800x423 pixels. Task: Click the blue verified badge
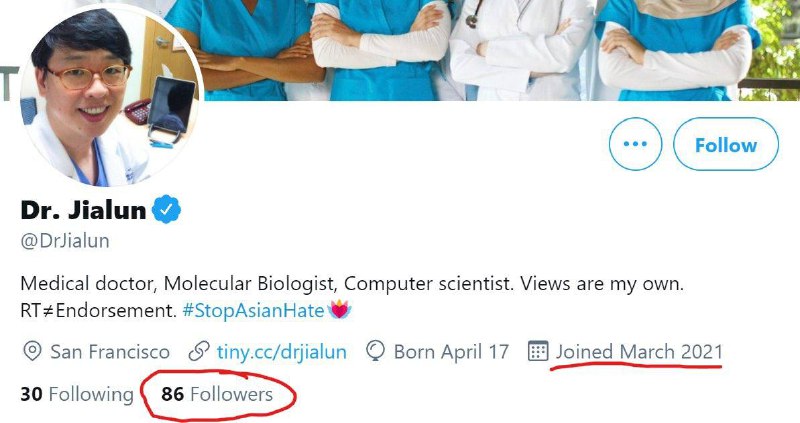(165, 211)
